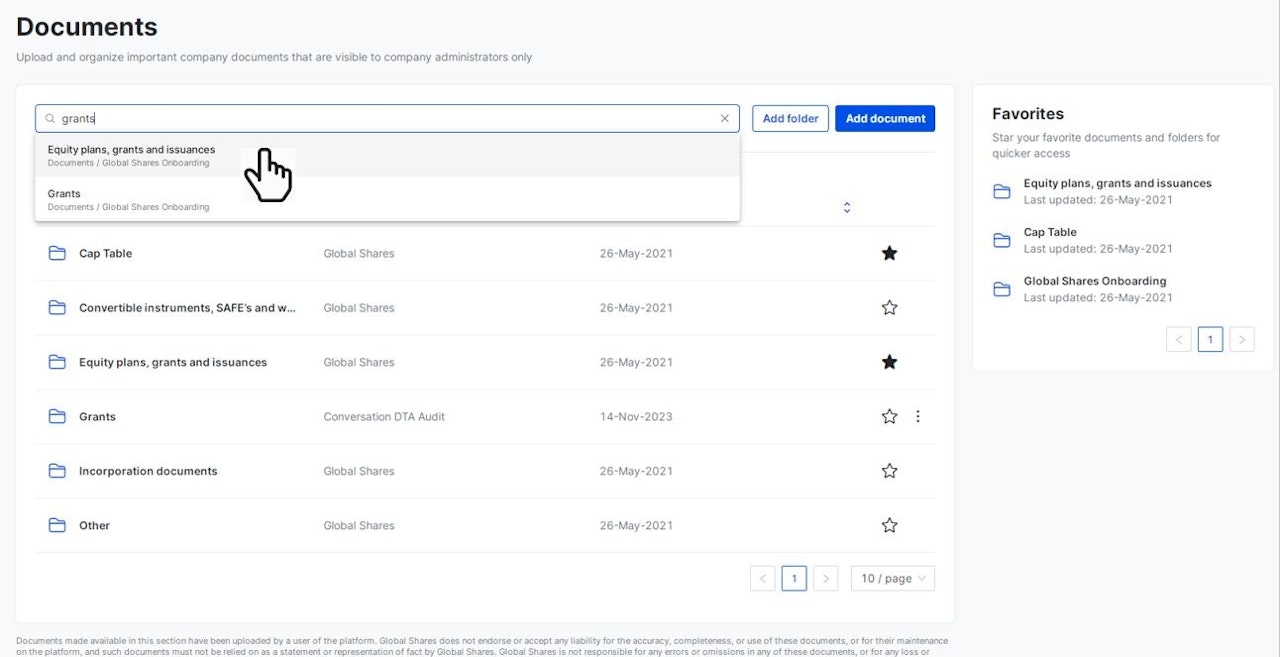Clear the search field with X icon

[725, 118]
